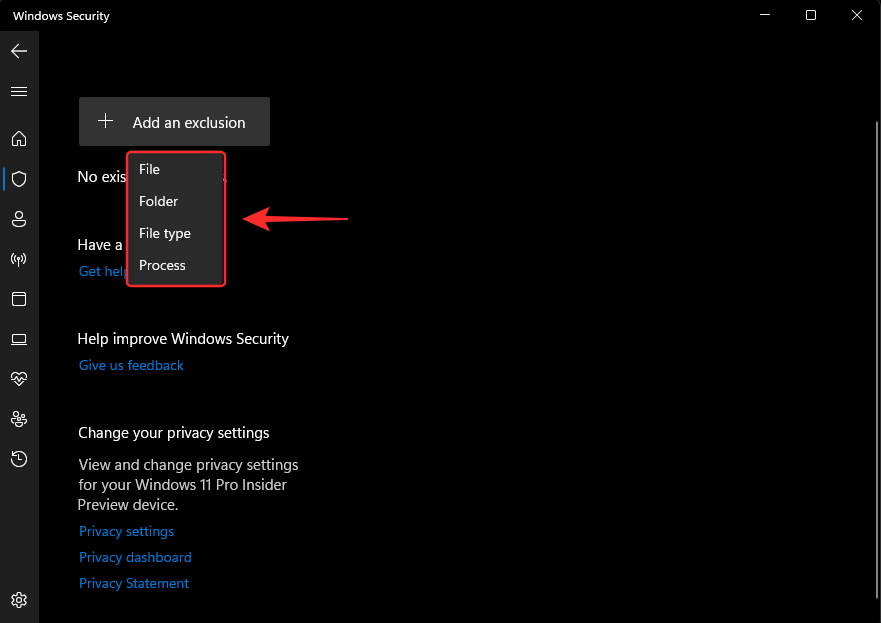881x623 pixels.
Task: Open the Privacy settings link
Action: coord(126,531)
